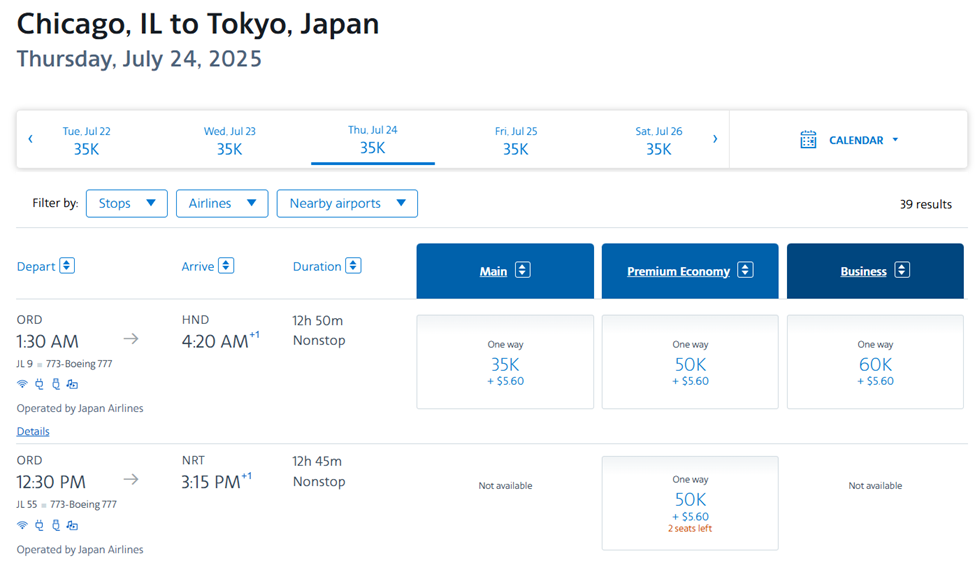Screen dimensions: 975x563
Task: Open the Calendar view
Action: (849, 140)
